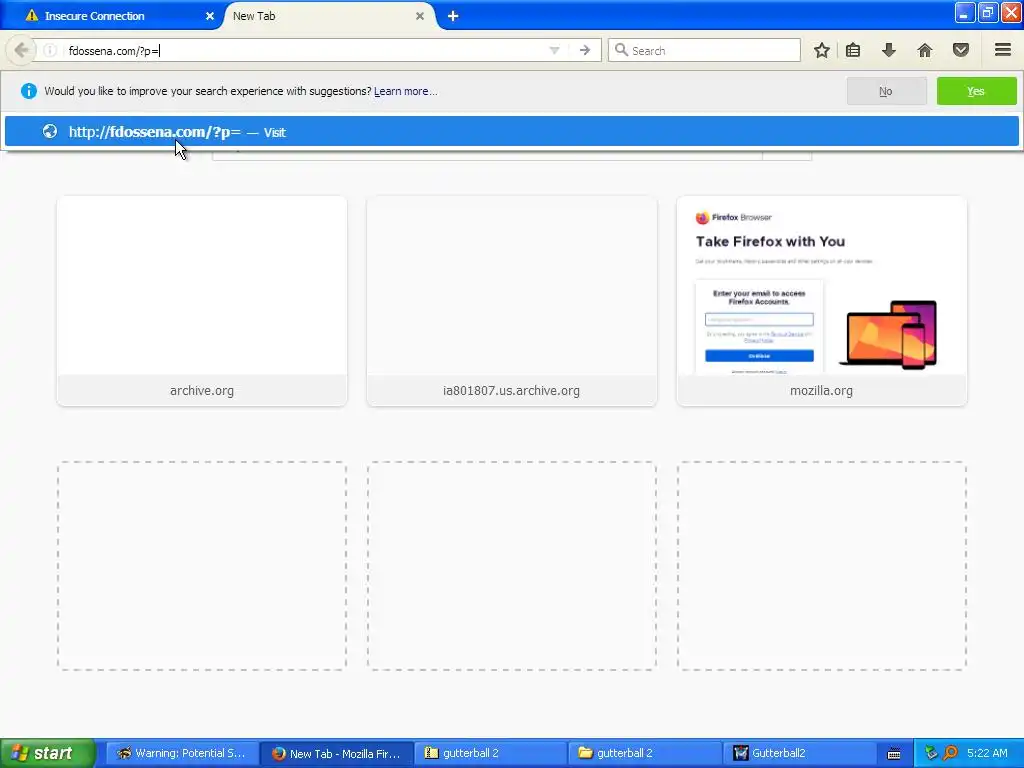Show bookmarks list icon
1024x768 pixels.
pos(853,50)
